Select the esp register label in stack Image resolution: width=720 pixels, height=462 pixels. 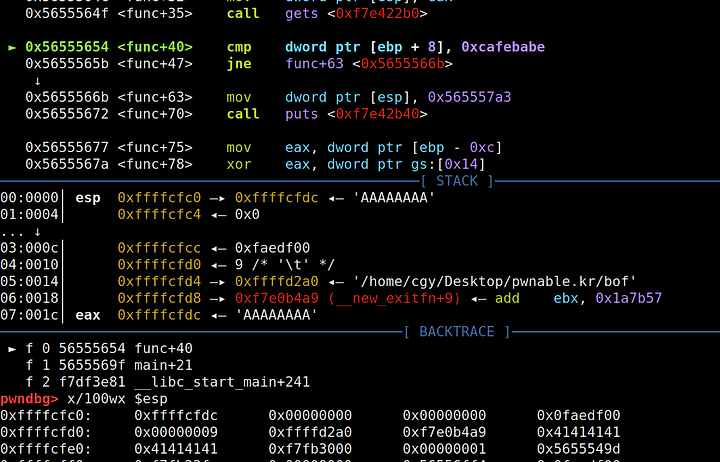pyautogui.click(x=88, y=198)
